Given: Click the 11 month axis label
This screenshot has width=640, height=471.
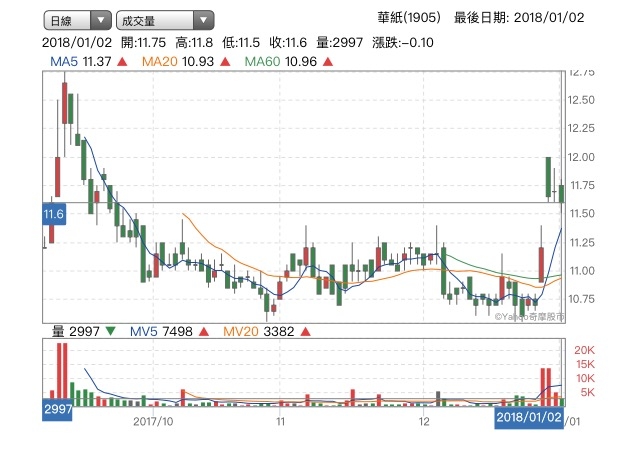Looking at the screenshot, I should pyautogui.click(x=280, y=421).
